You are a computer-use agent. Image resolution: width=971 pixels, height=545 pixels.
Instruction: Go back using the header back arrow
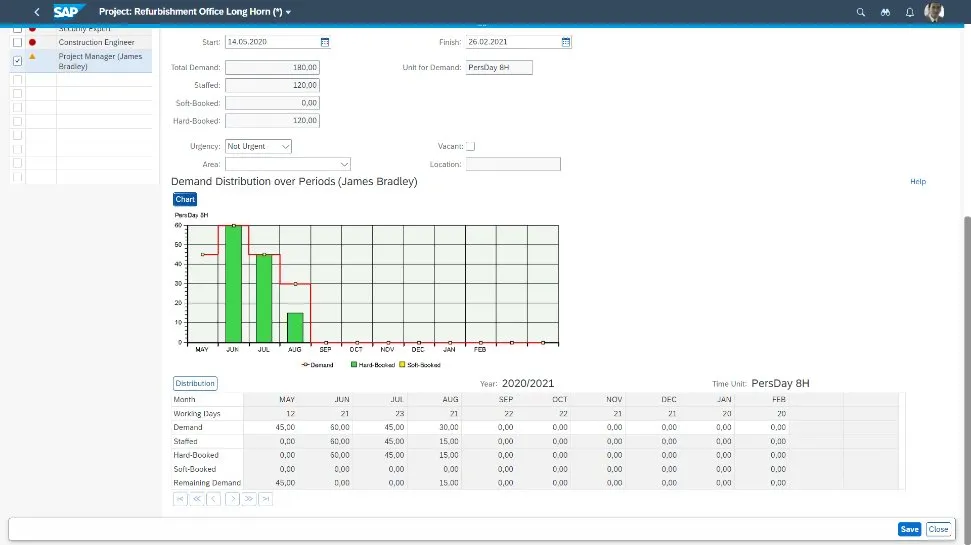tap(36, 12)
